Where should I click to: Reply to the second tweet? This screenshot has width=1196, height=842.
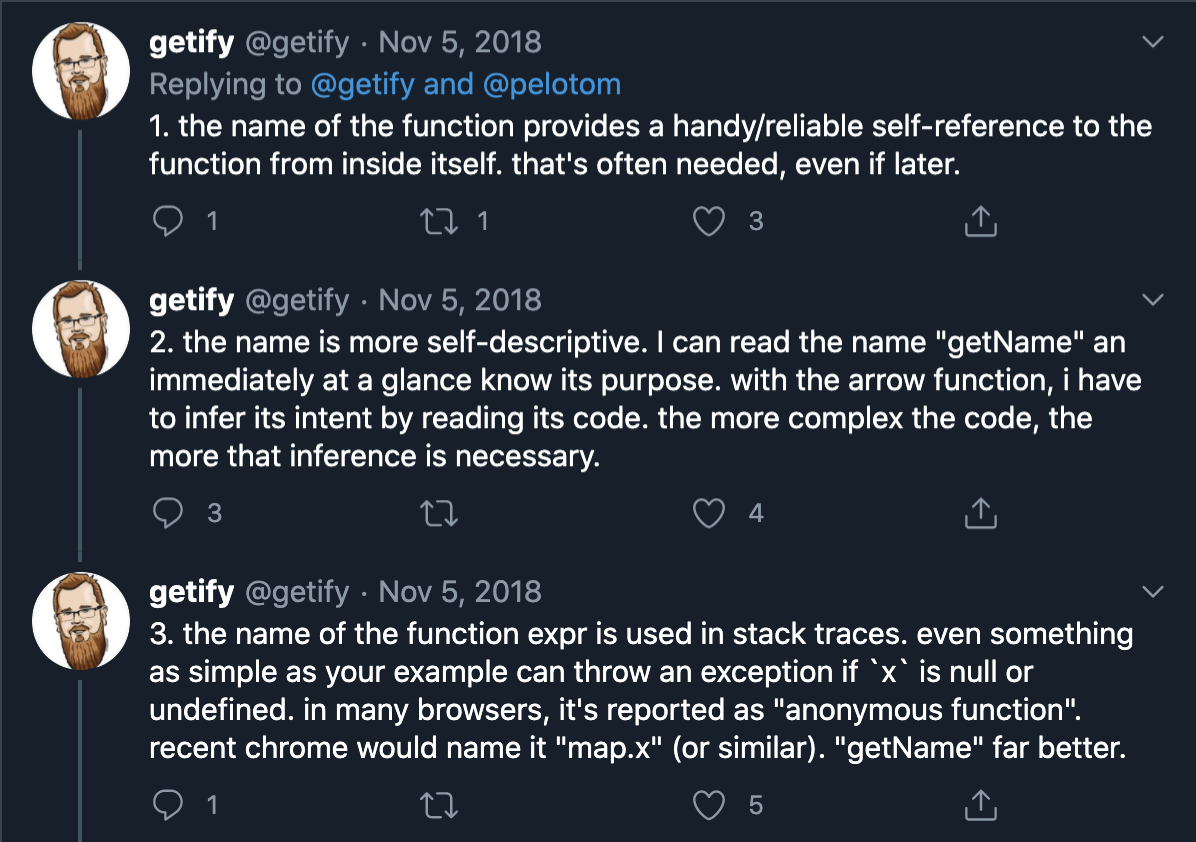pyautogui.click(x=170, y=513)
